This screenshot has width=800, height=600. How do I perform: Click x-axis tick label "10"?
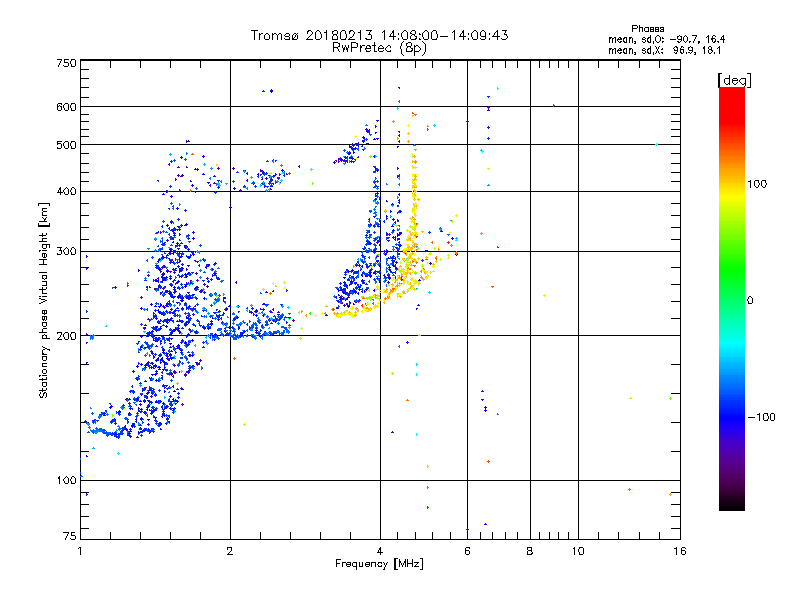click(578, 551)
